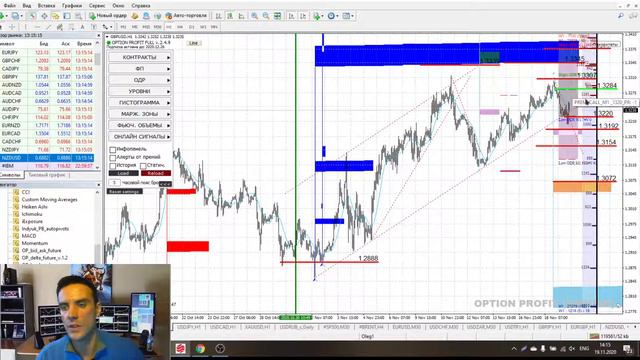
Task: Expand the ОДР panel menu
Action: (140, 80)
